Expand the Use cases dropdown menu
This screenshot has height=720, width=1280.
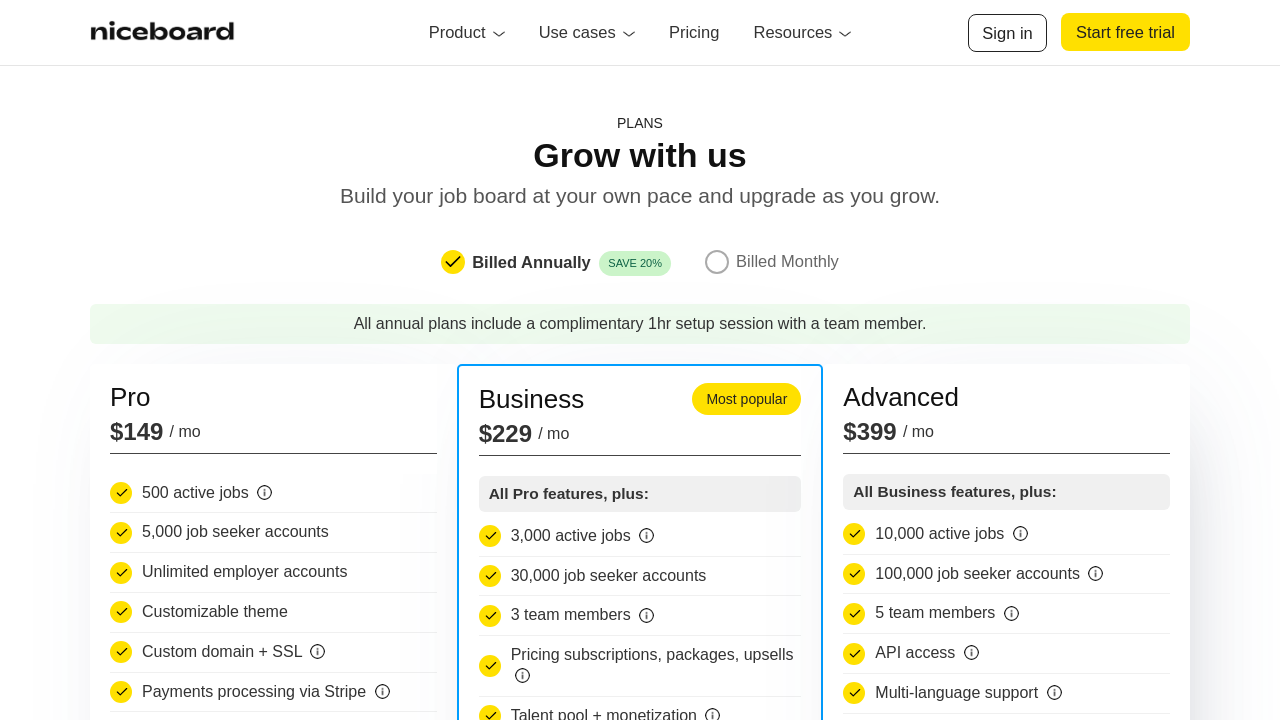(586, 33)
